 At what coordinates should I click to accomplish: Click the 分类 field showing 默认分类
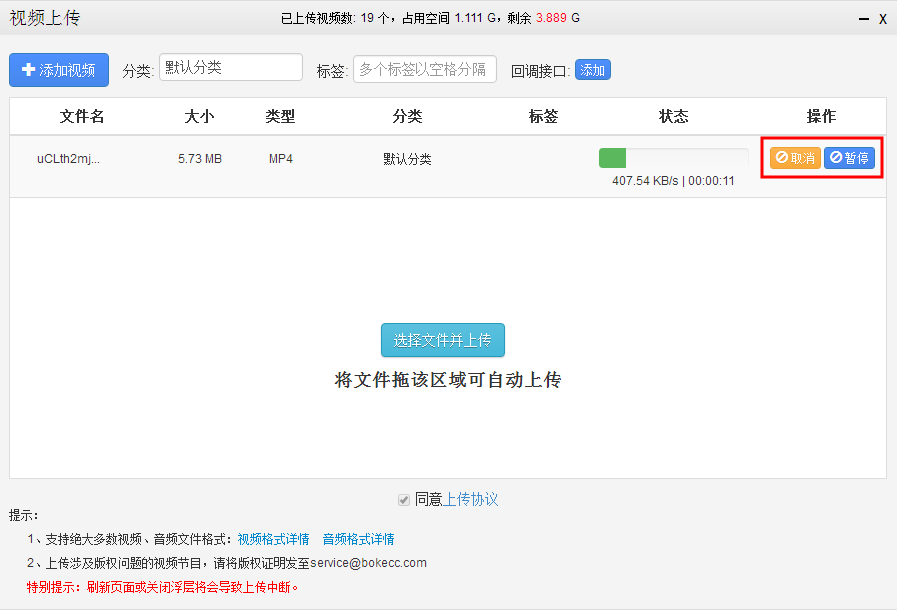click(230, 68)
